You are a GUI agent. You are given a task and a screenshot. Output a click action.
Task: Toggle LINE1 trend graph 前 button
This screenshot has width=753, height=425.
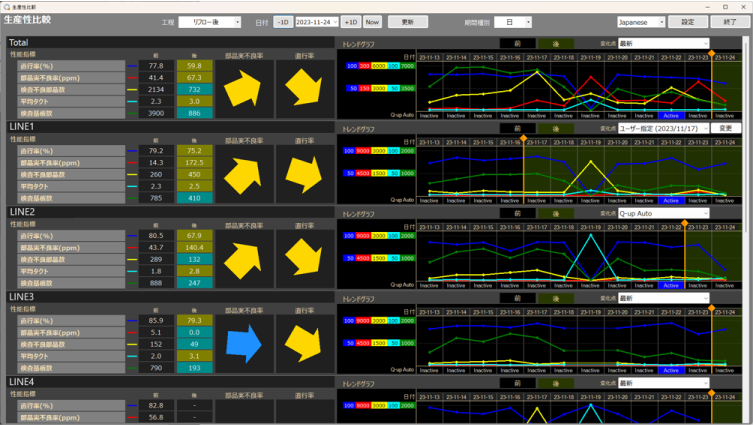[517, 128]
